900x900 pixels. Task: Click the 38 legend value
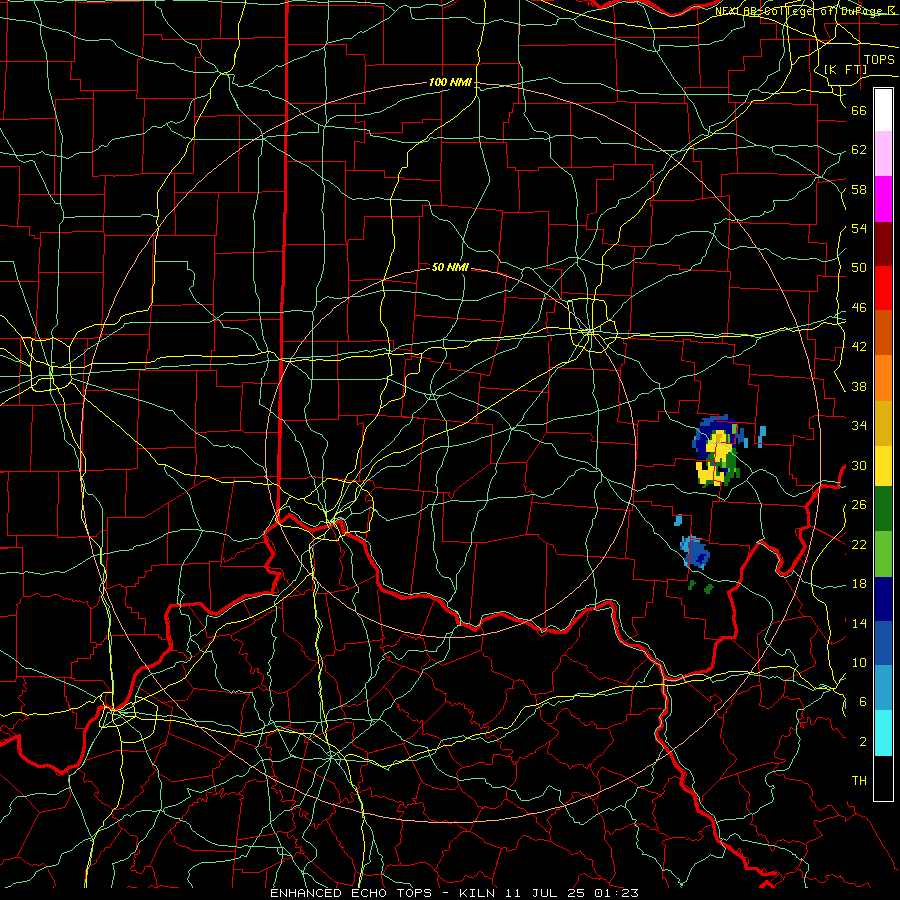tap(859, 386)
